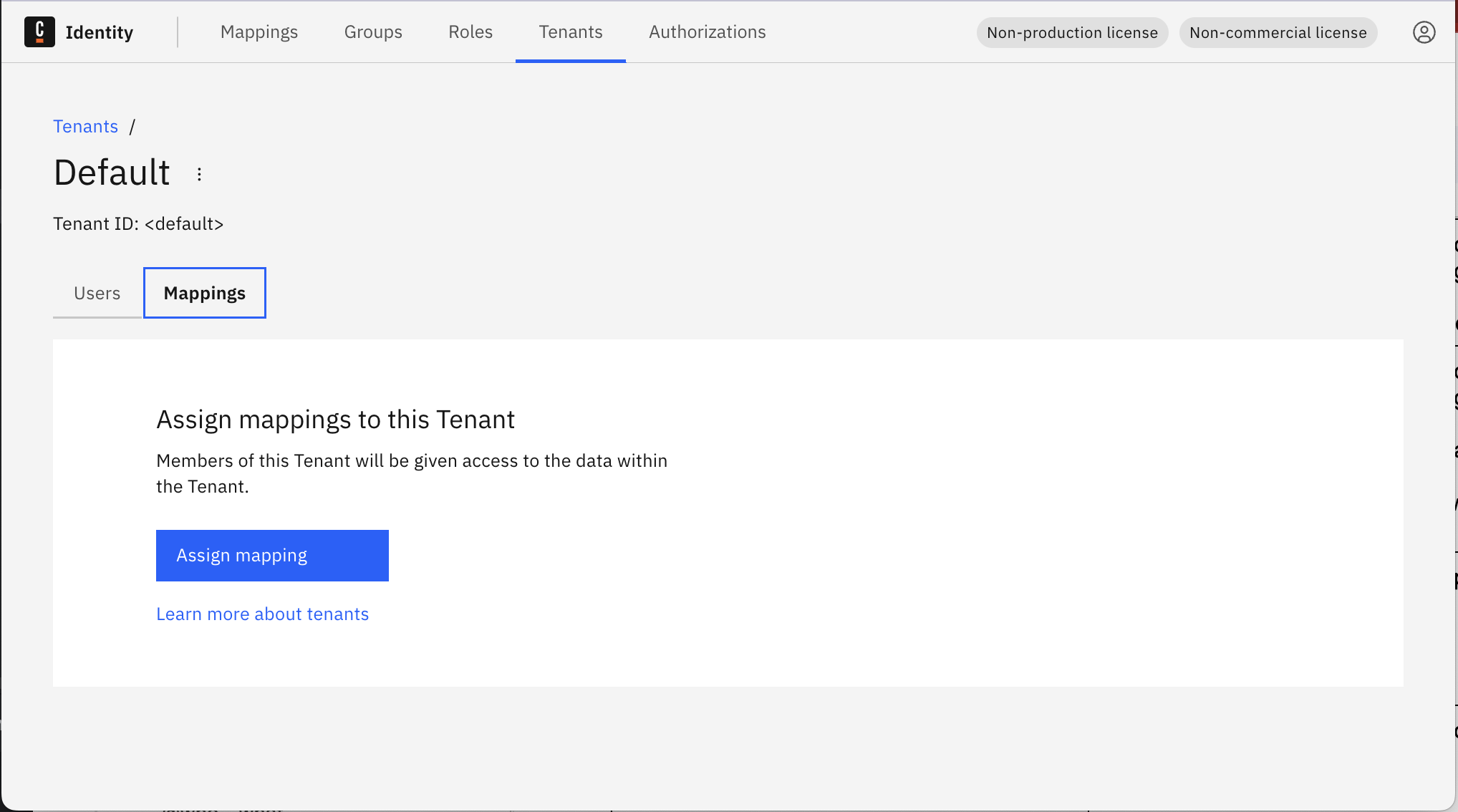Screen dimensions: 1458x812
Task: Click the Non-commercial license badge
Action: (1278, 32)
